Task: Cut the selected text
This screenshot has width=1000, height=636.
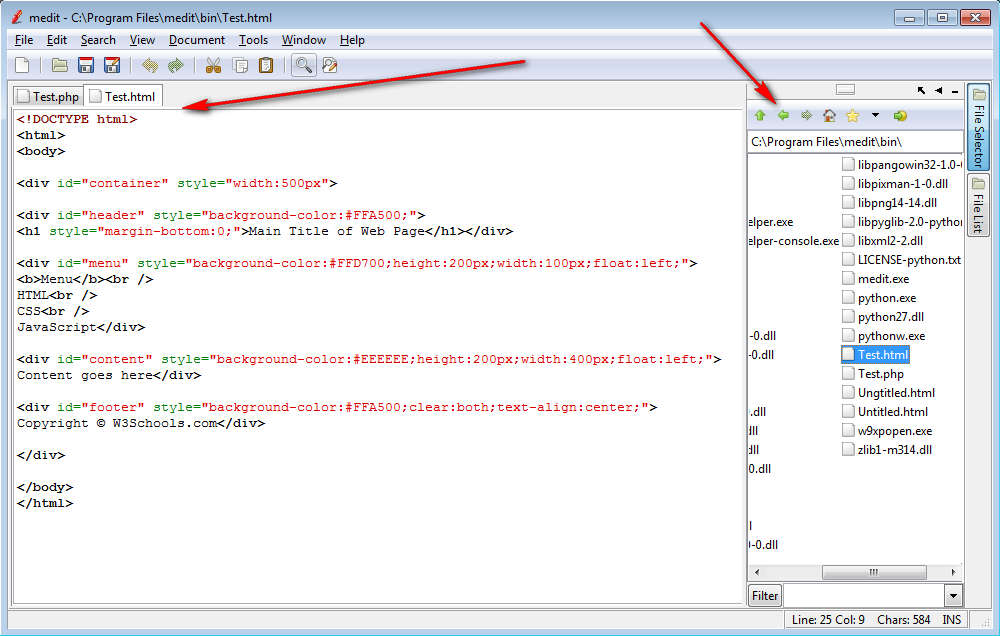Action: tap(213, 65)
